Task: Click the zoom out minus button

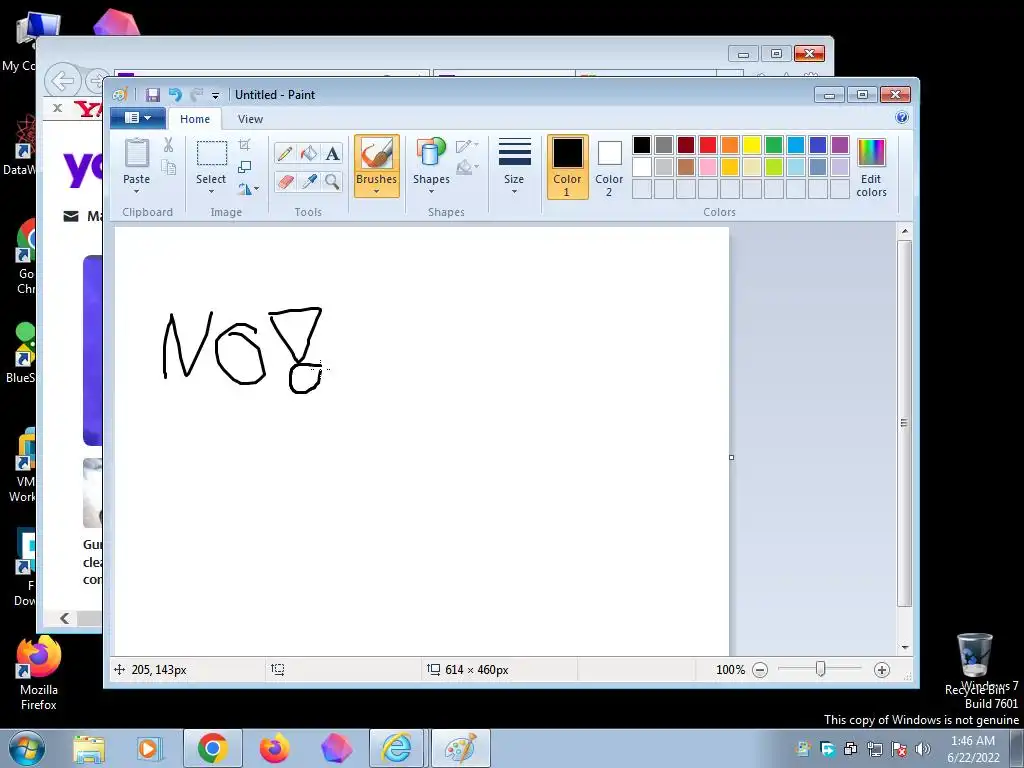Action: [760, 670]
